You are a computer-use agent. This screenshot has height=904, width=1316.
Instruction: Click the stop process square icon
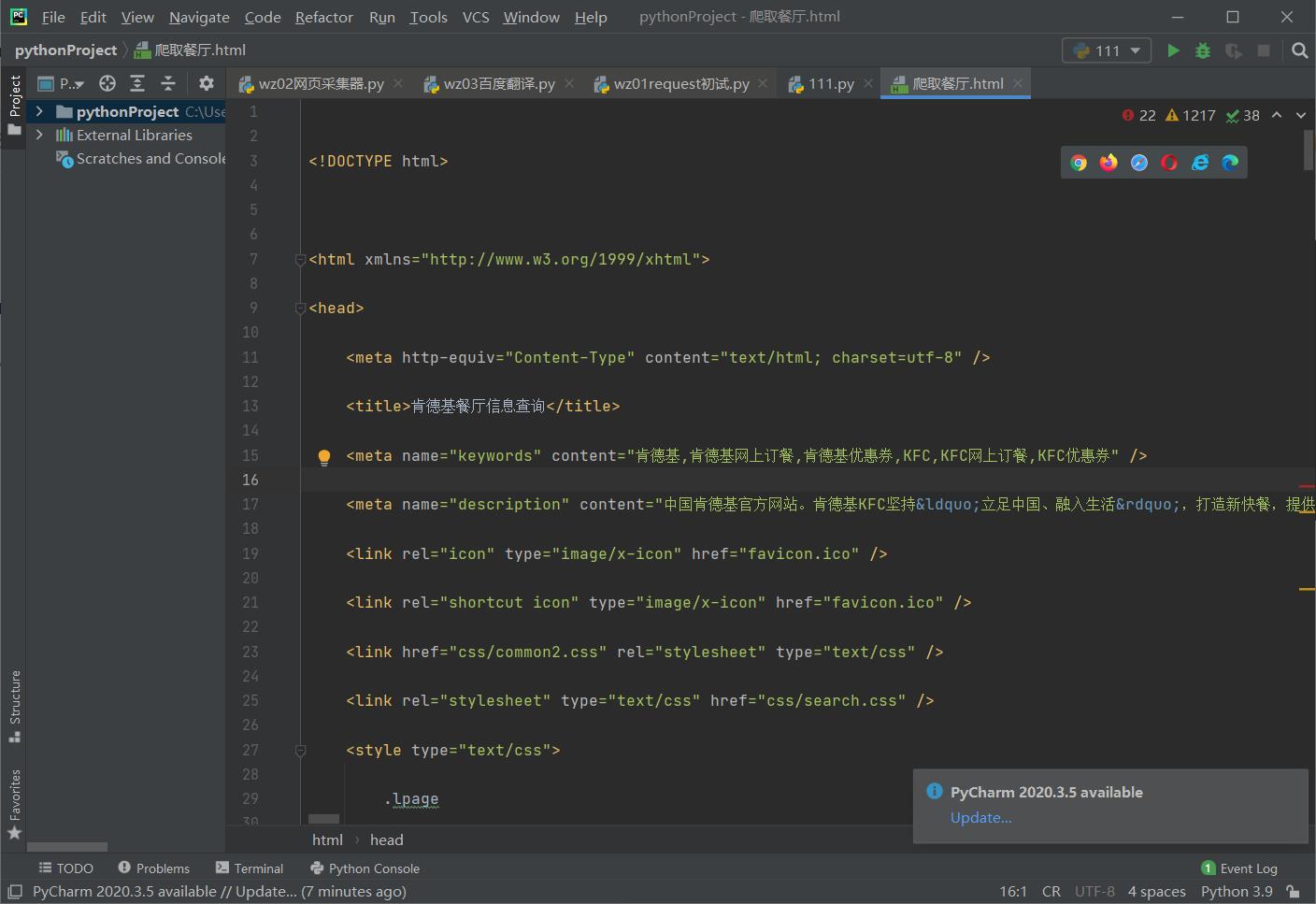pos(1264,50)
